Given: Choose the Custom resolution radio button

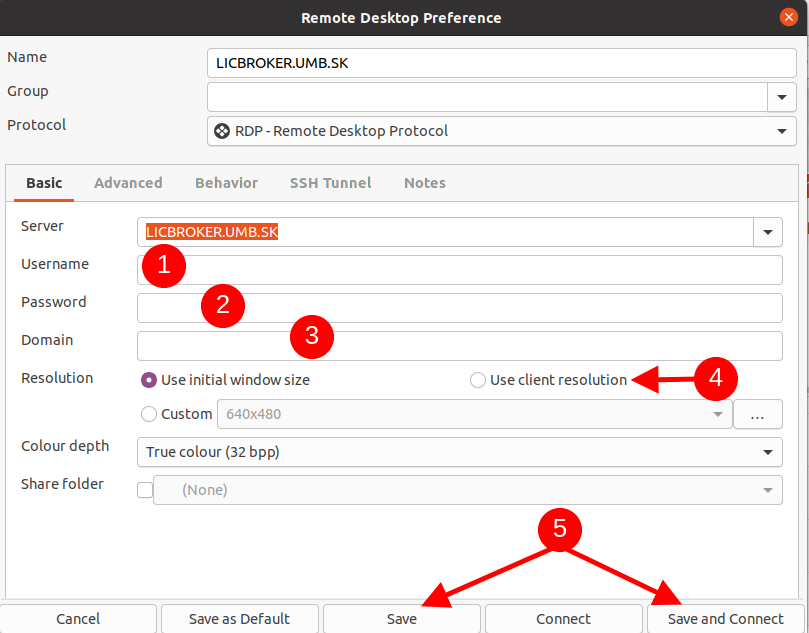Looking at the screenshot, I should pos(149,414).
